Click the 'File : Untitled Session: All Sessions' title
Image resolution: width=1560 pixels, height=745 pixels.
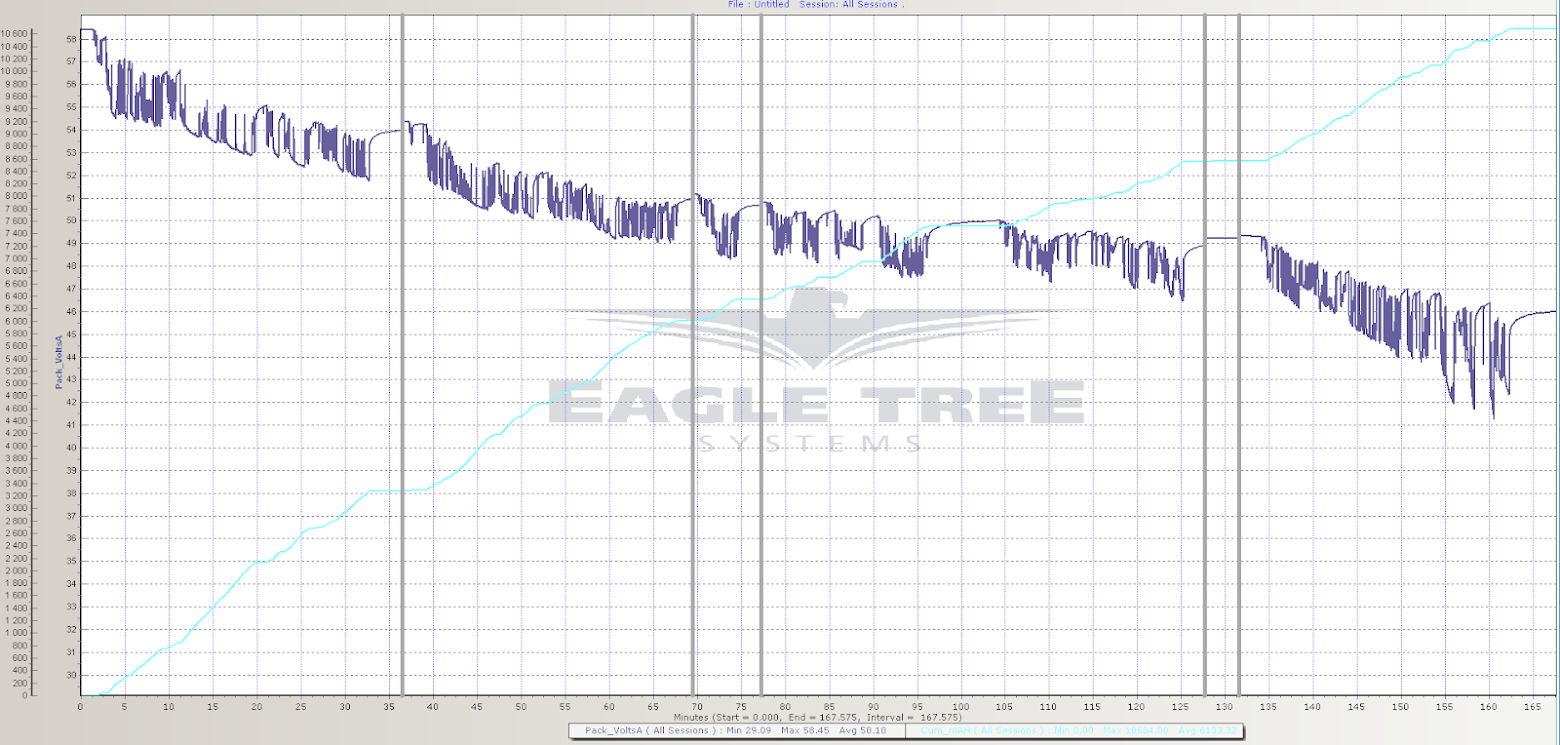point(816,4)
